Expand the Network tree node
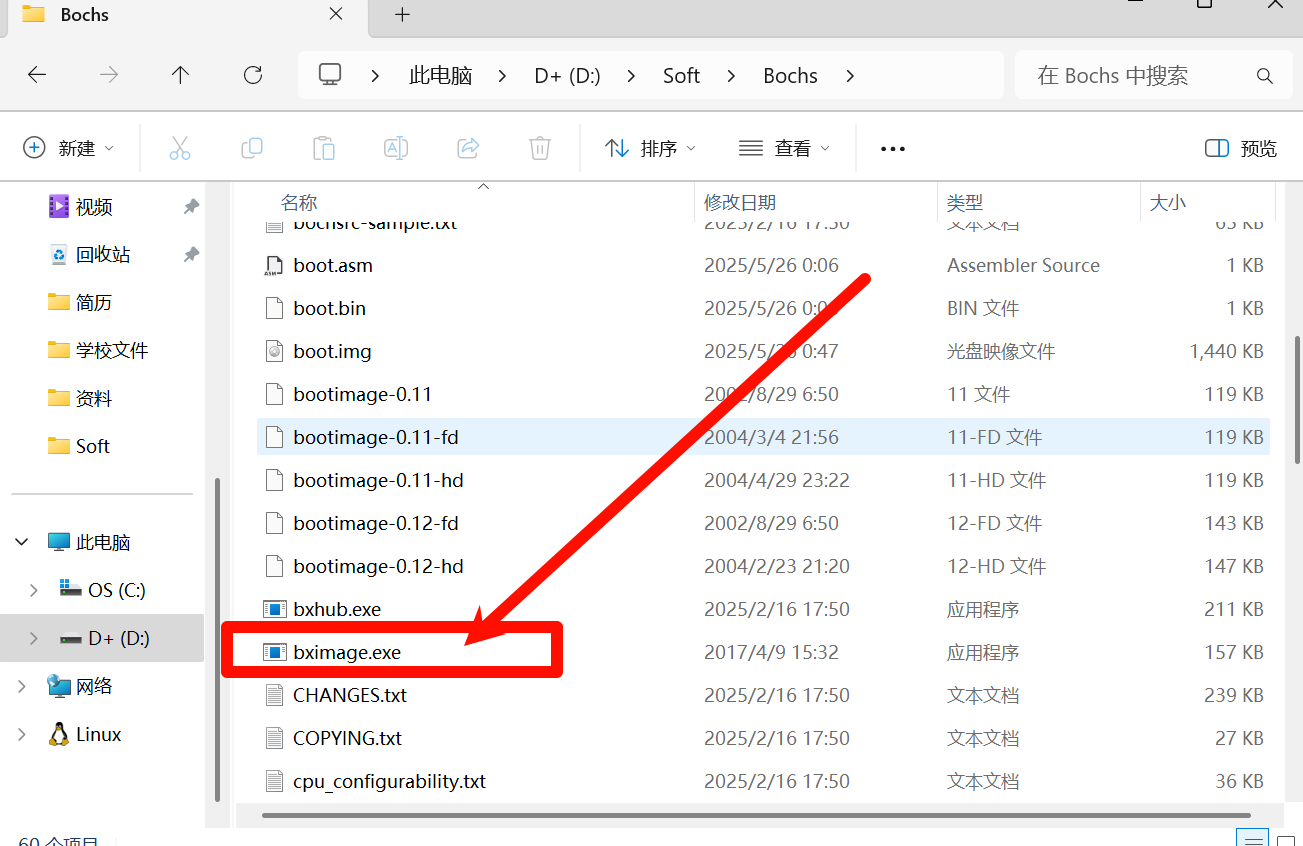Screen dimensions: 1303x846 tap(22, 686)
